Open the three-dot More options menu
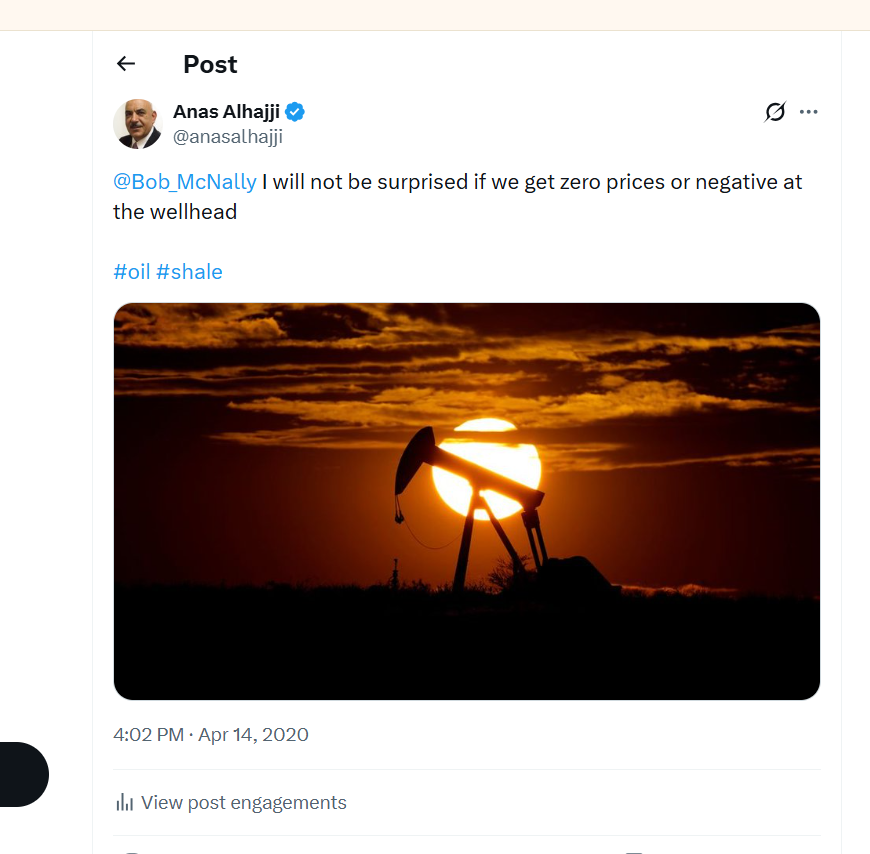This screenshot has height=854, width=870. 809,112
